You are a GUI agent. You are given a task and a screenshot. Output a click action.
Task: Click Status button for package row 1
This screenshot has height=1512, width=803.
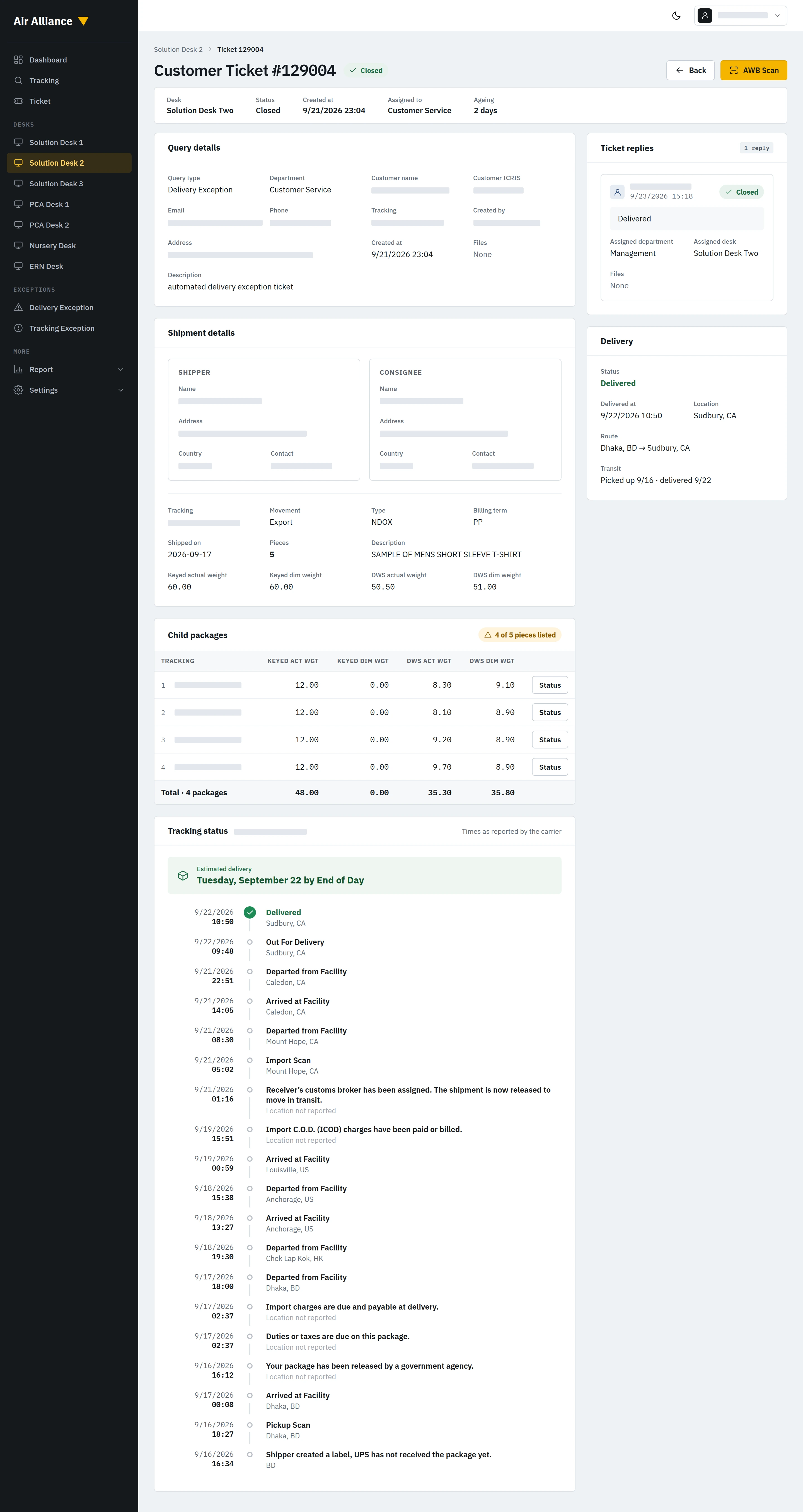(x=550, y=685)
